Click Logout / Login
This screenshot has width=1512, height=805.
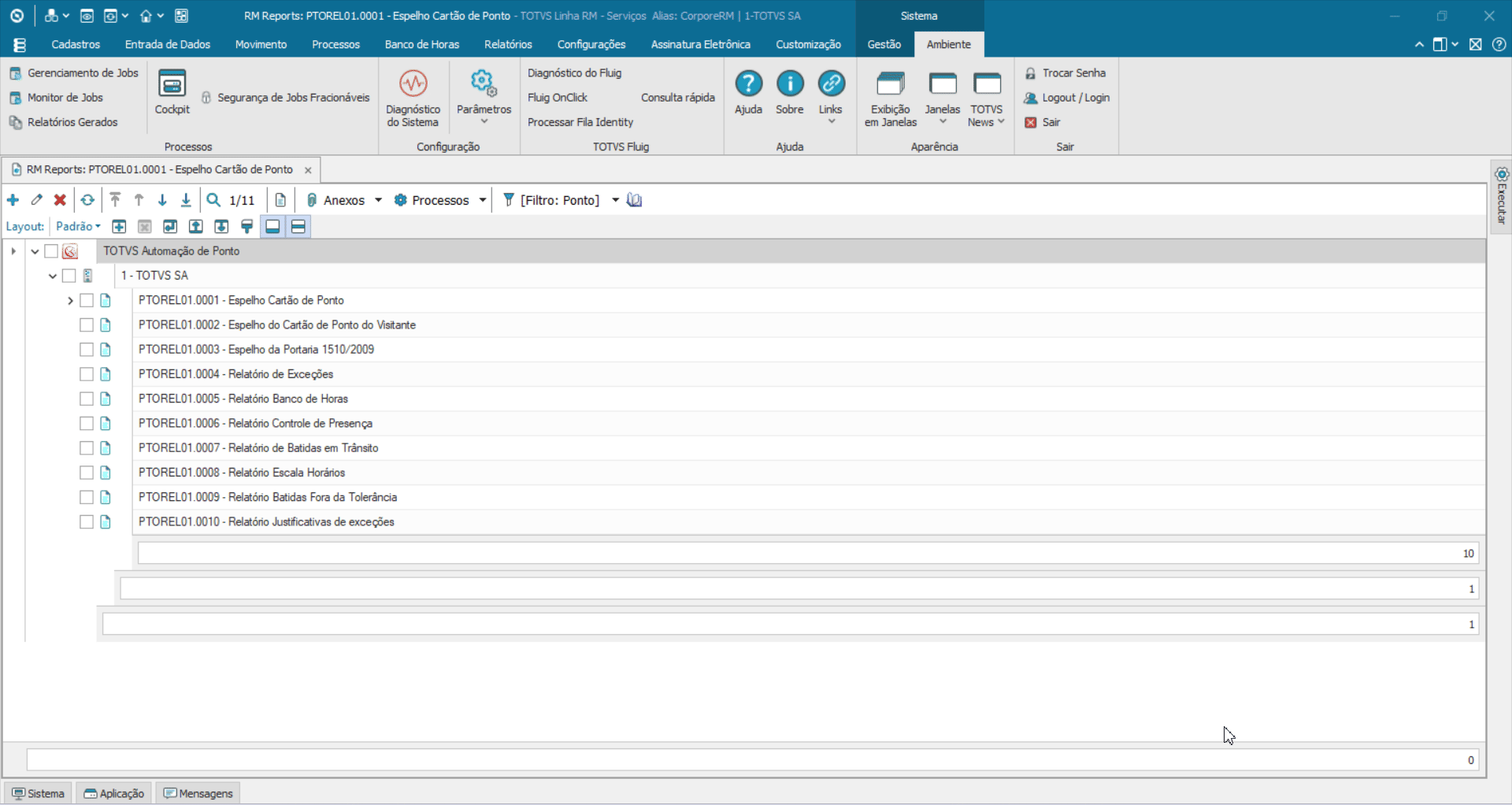[x=1066, y=98]
